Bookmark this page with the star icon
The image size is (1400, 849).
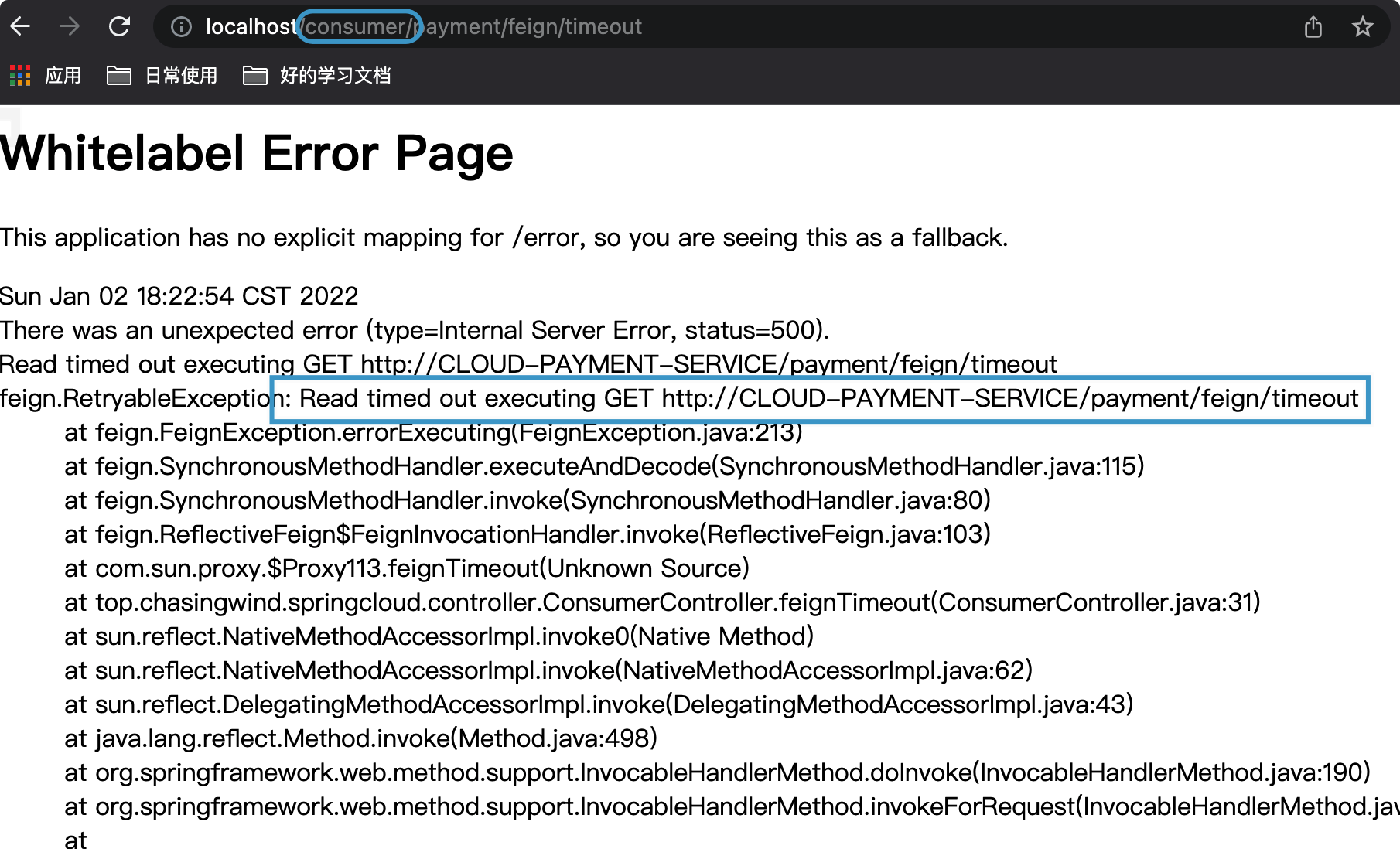pyautogui.click(x=1363, y=27)
